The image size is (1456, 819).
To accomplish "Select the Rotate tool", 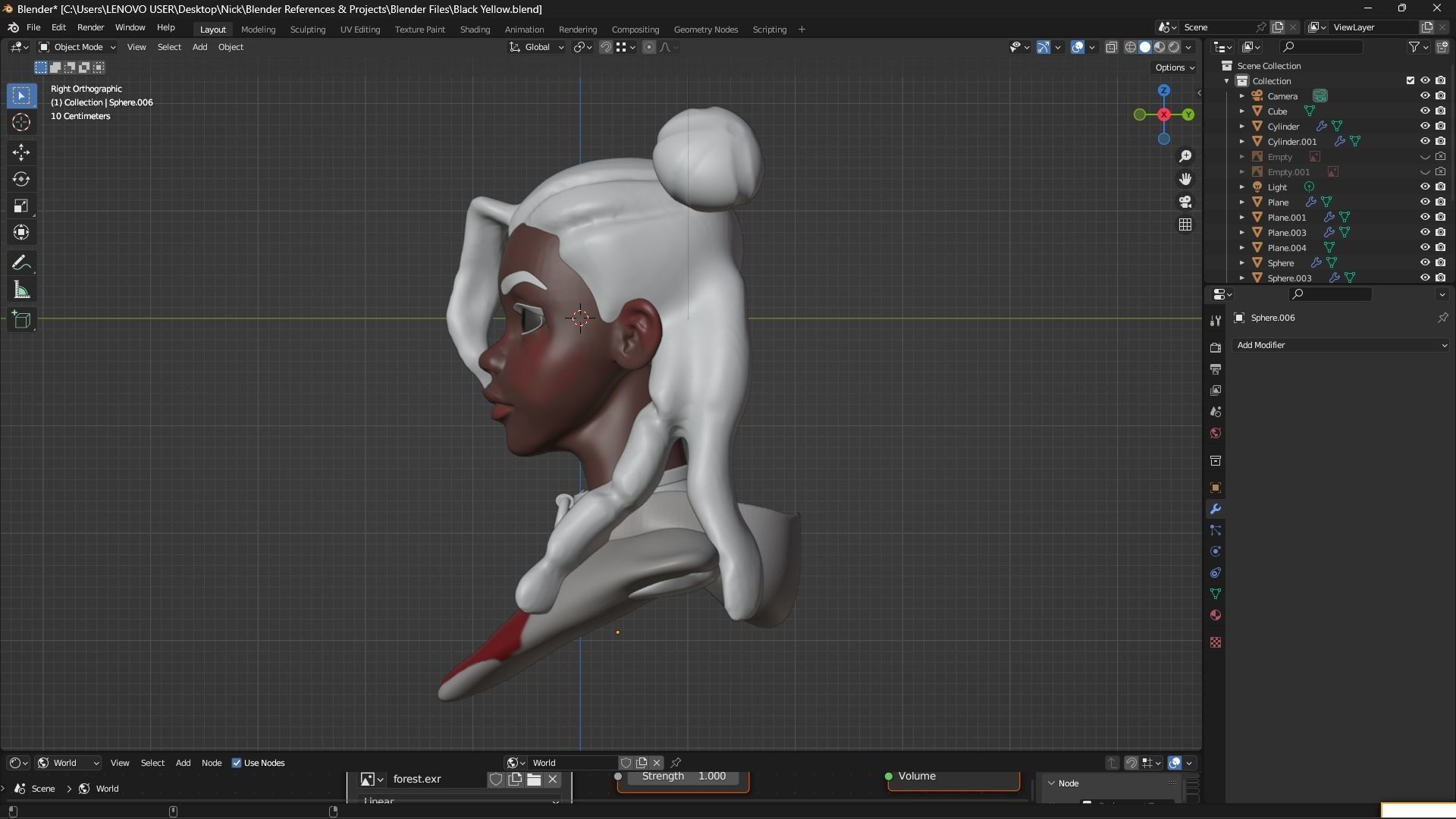I will pyautogui.click(x=21, y=179).
